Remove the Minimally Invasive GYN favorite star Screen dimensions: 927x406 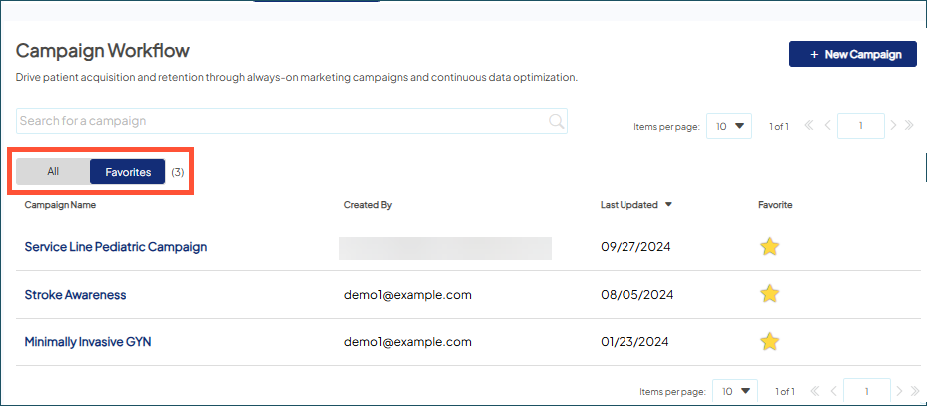pos(769,342)
